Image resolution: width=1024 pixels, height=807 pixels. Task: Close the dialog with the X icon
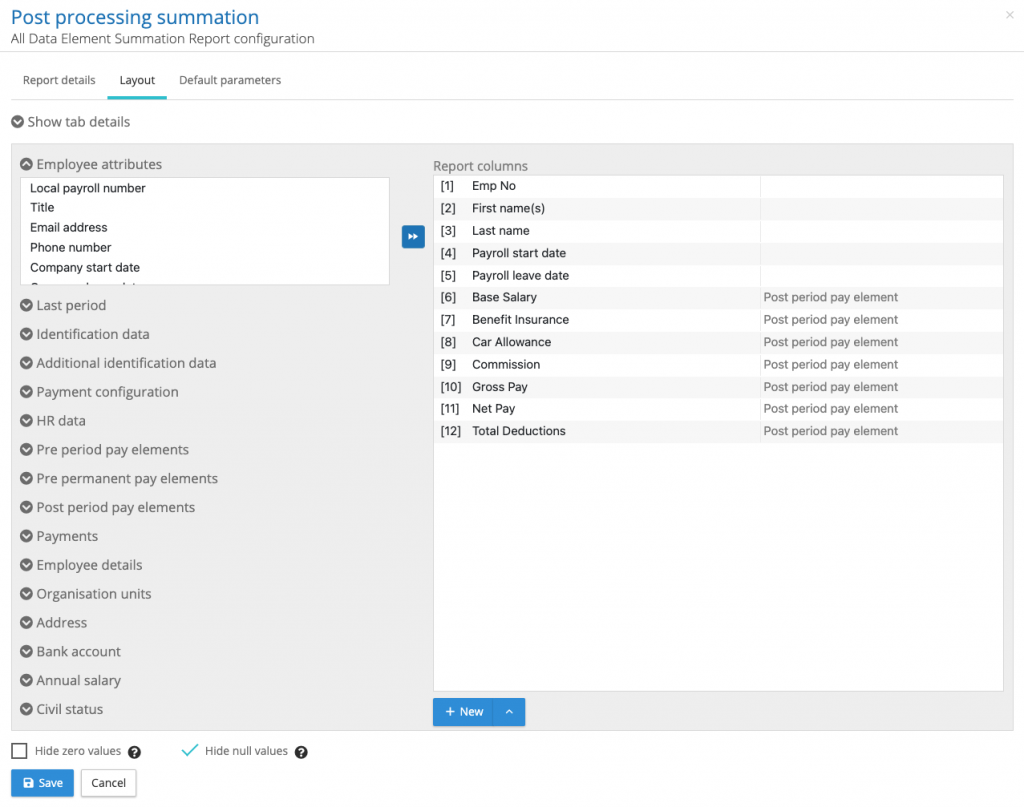pyautogui.click(x=1008, y=15)
